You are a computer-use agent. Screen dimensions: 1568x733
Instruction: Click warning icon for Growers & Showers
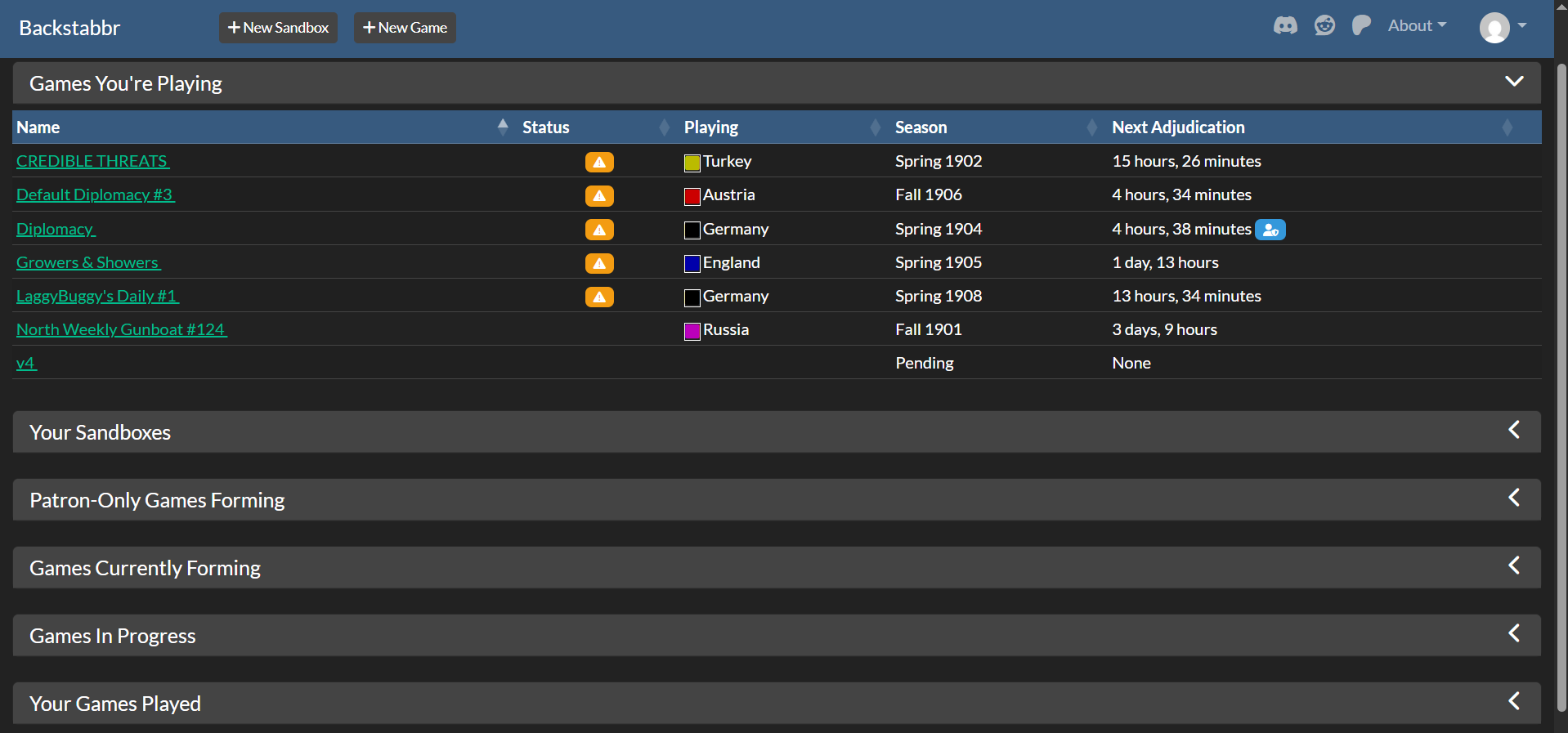click(599, 263)
